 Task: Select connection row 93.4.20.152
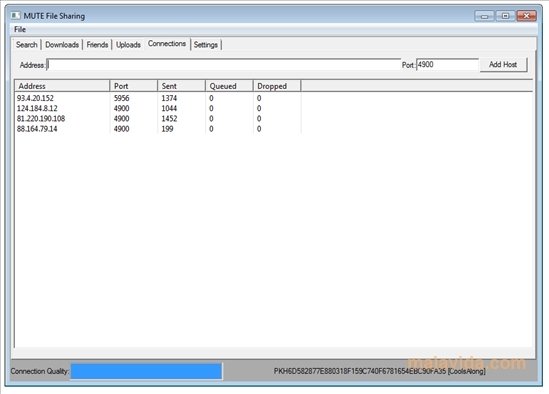158,98
